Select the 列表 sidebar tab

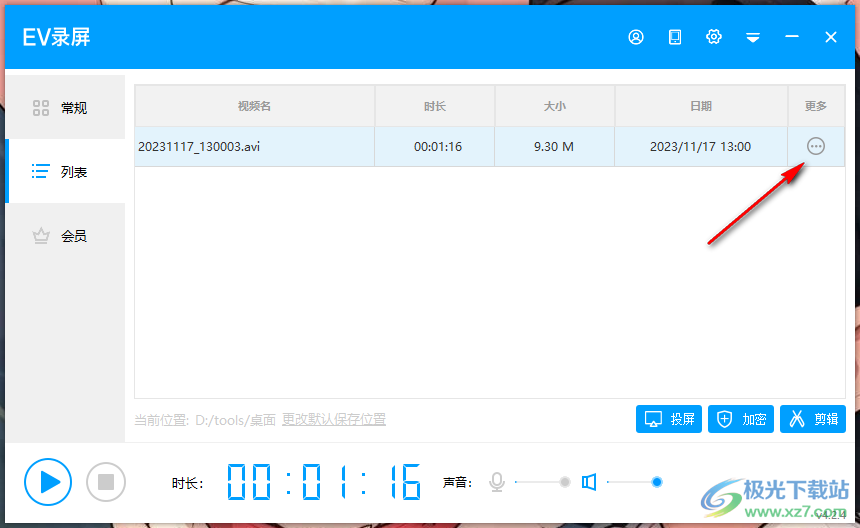[65, 172]
